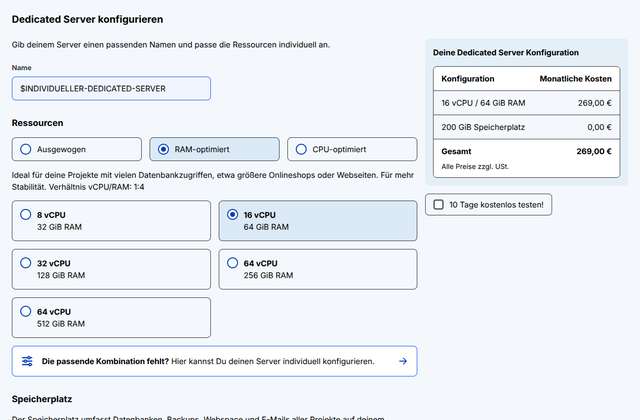Choose the 64 vCPU 256 GiB RAM option

[x=318, y=269]
